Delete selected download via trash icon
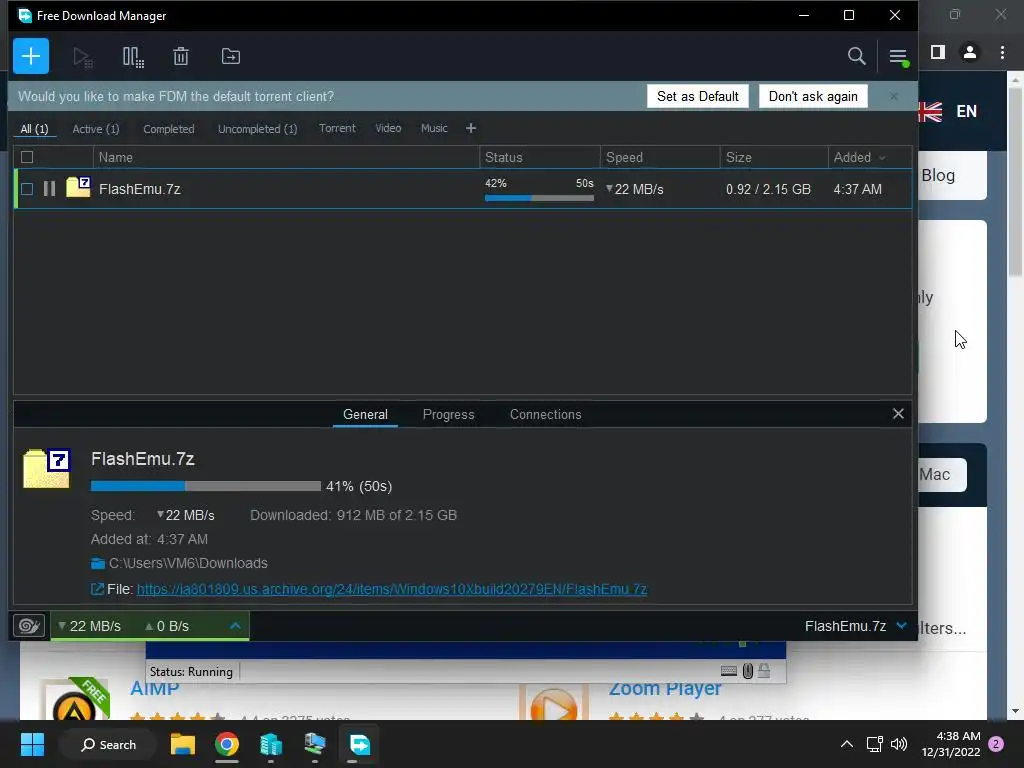 181,56
